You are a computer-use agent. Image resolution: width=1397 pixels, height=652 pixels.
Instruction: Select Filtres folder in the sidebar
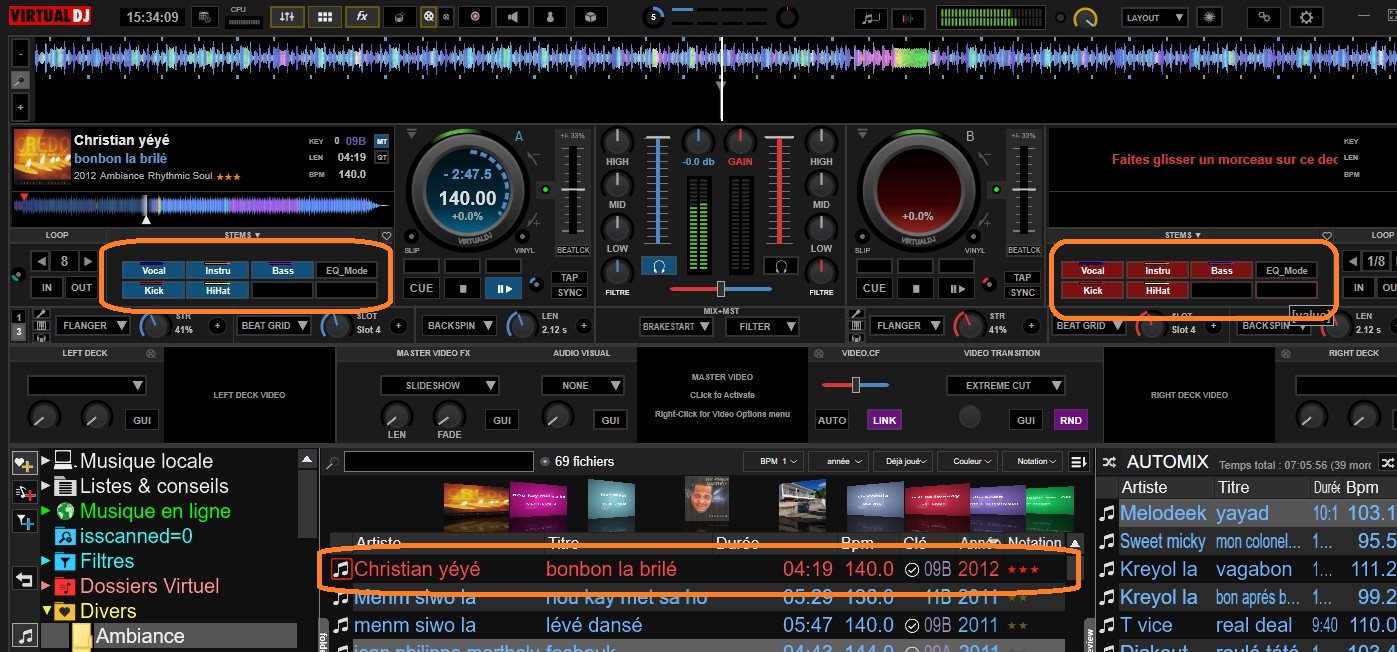coord(107,561)
